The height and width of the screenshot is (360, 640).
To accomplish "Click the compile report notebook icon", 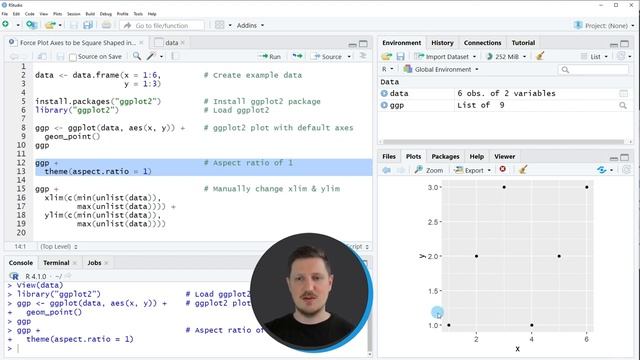I will point(175,56).
